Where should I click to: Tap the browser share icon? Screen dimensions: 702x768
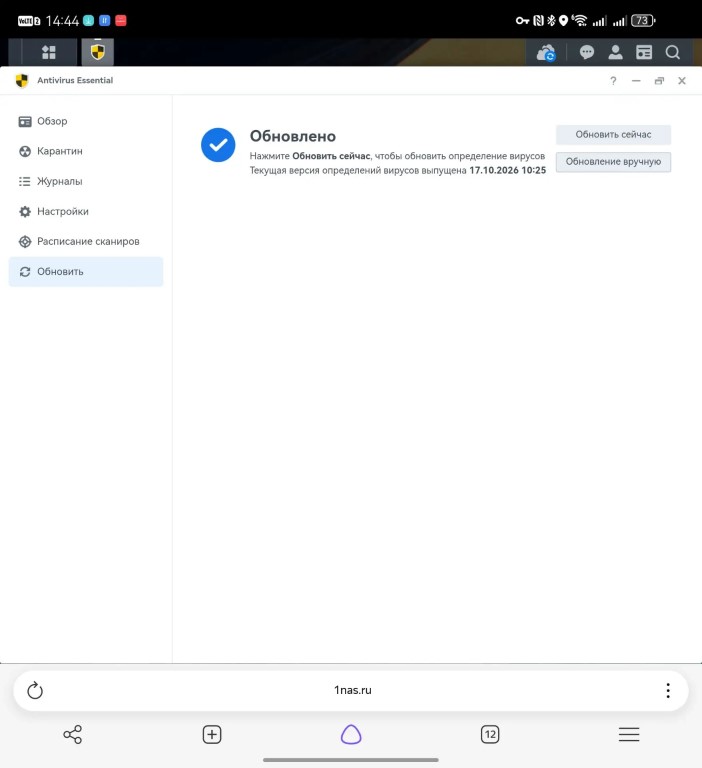click(73, 734)
